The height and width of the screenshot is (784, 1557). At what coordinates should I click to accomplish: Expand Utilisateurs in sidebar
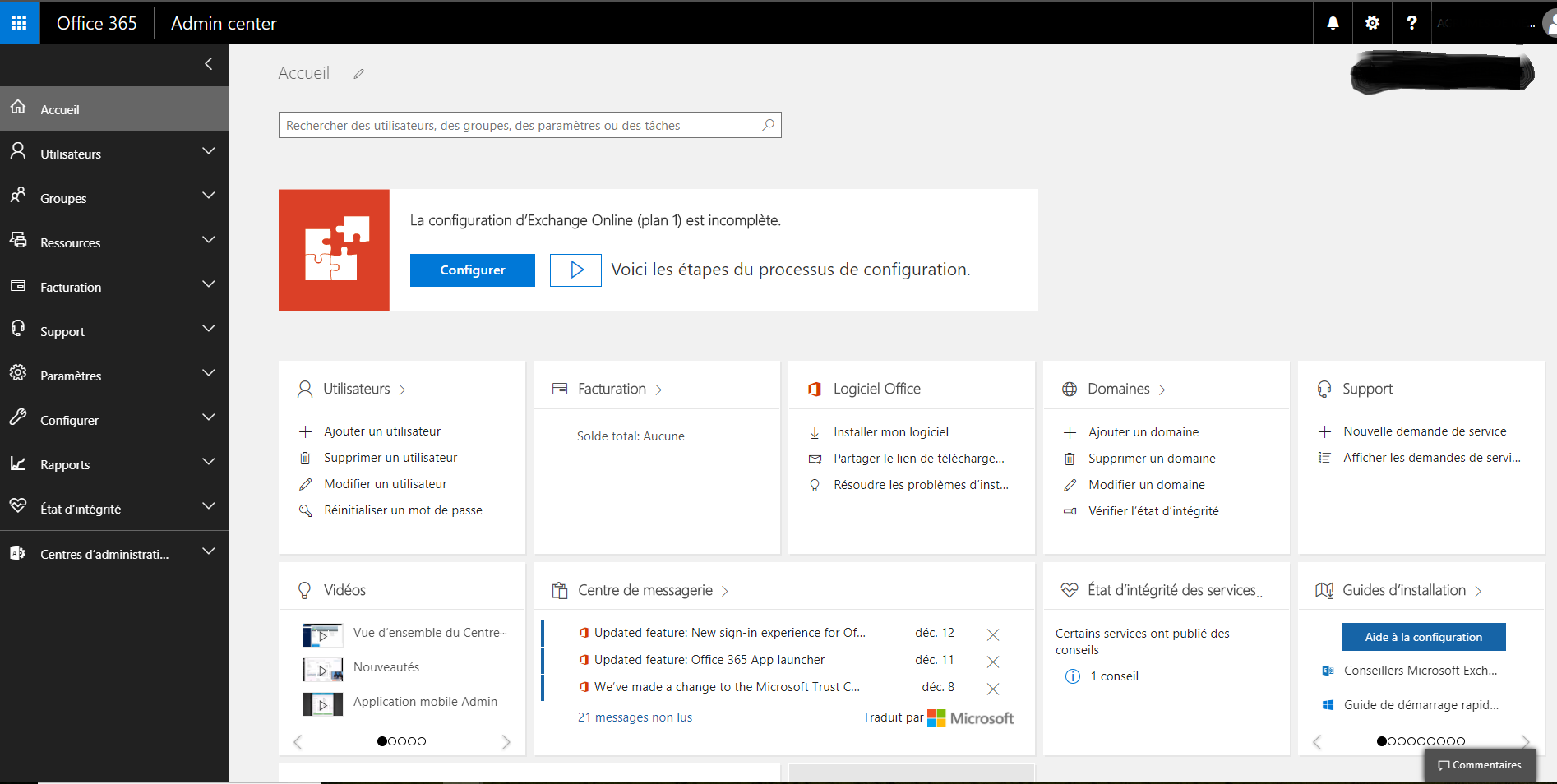coord(209,152)
